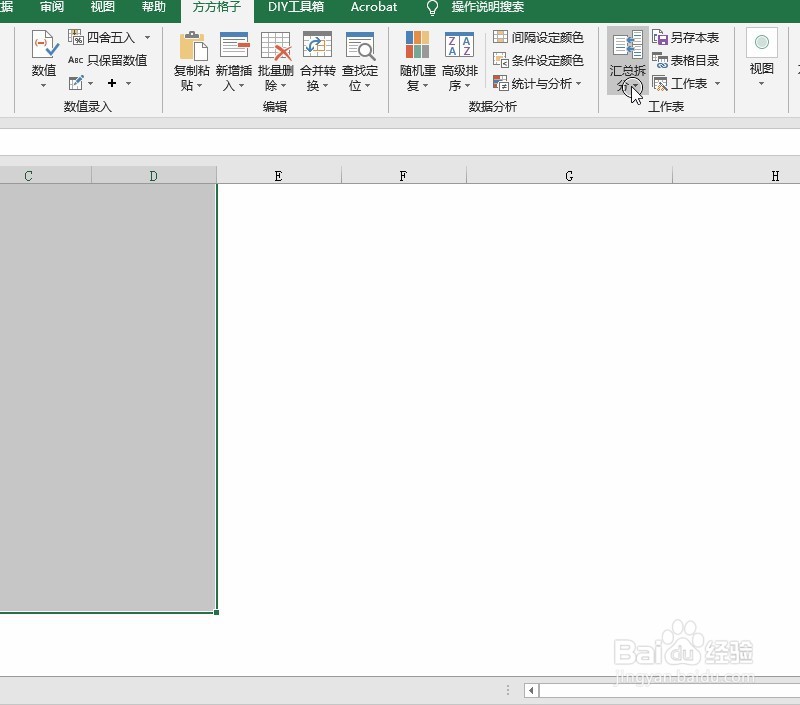This screenshot has height=705, width=800.
Task: Click the 视图 circle icon
Action: coord(762,42)
